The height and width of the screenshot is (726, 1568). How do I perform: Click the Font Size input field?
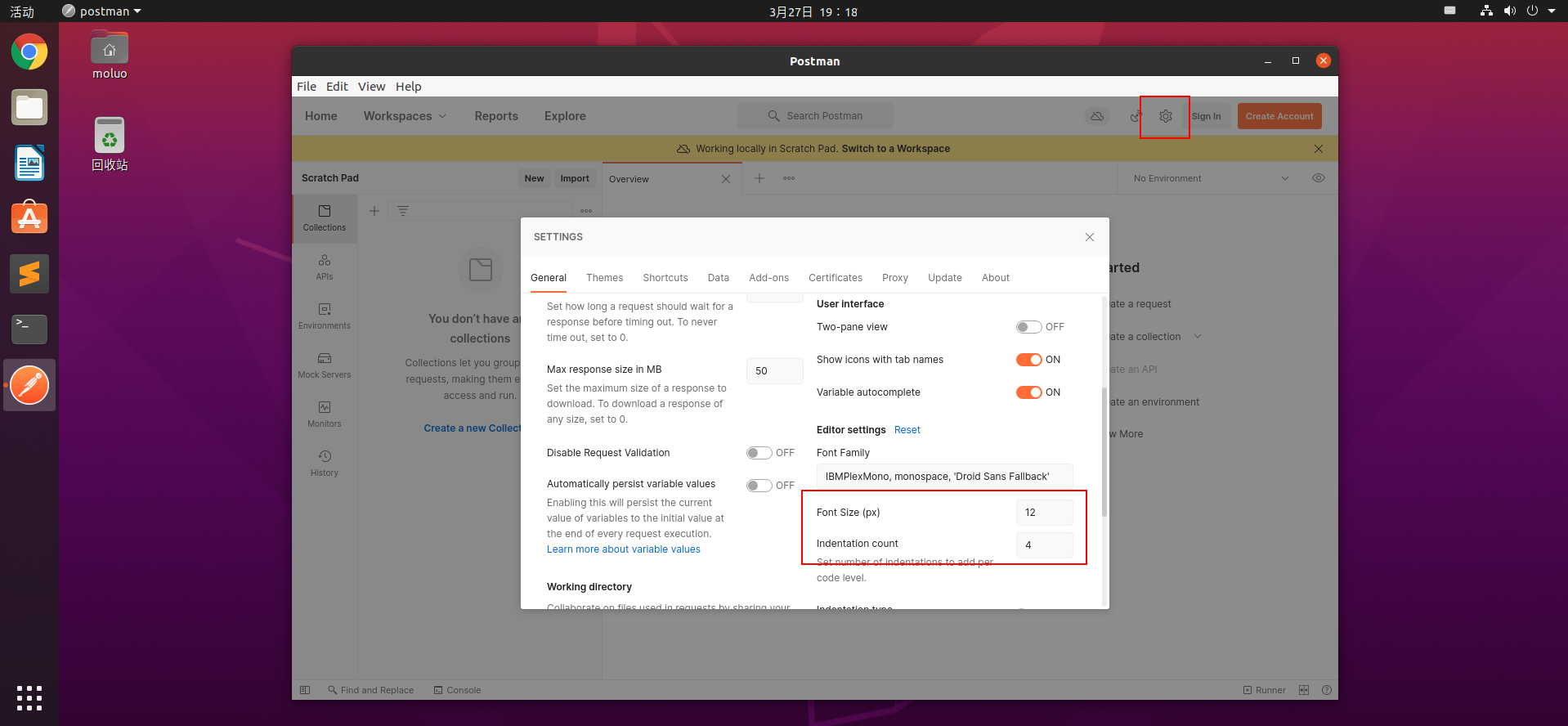(x=1045, y=513)
